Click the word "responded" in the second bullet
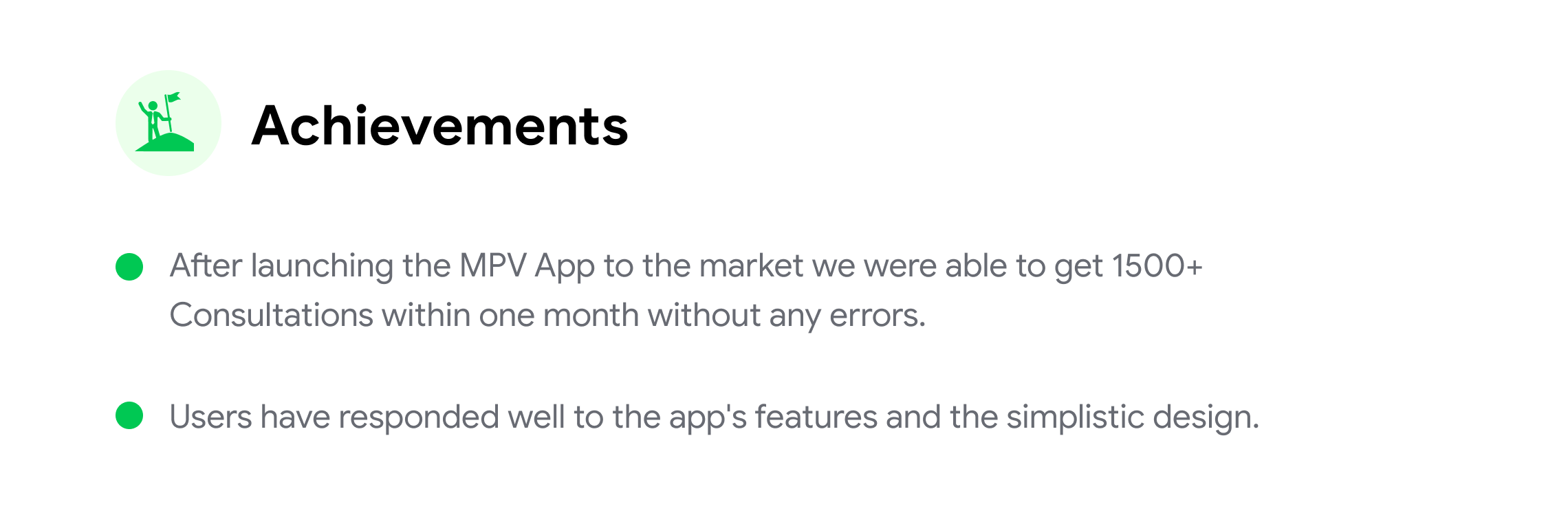The height and width of the screenshot is (524, 1568). coord(418,417)
